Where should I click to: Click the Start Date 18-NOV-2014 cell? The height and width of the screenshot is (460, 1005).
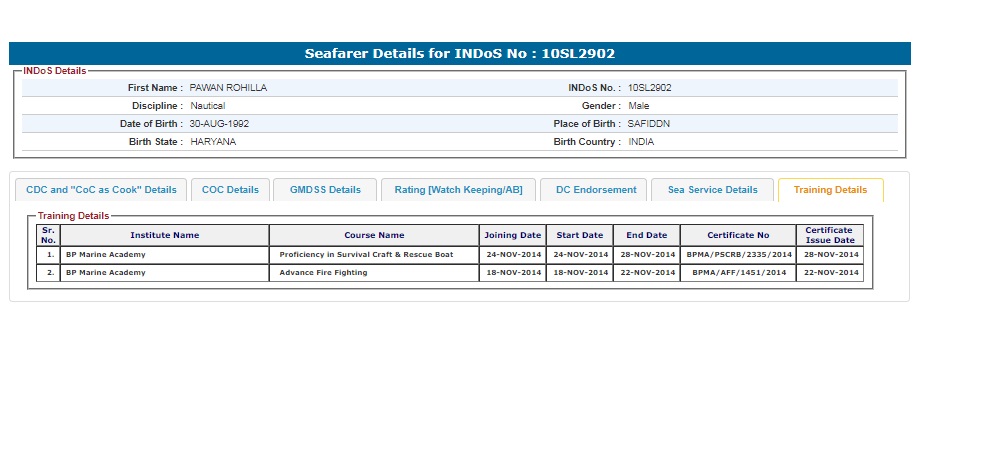coord(580,273)
